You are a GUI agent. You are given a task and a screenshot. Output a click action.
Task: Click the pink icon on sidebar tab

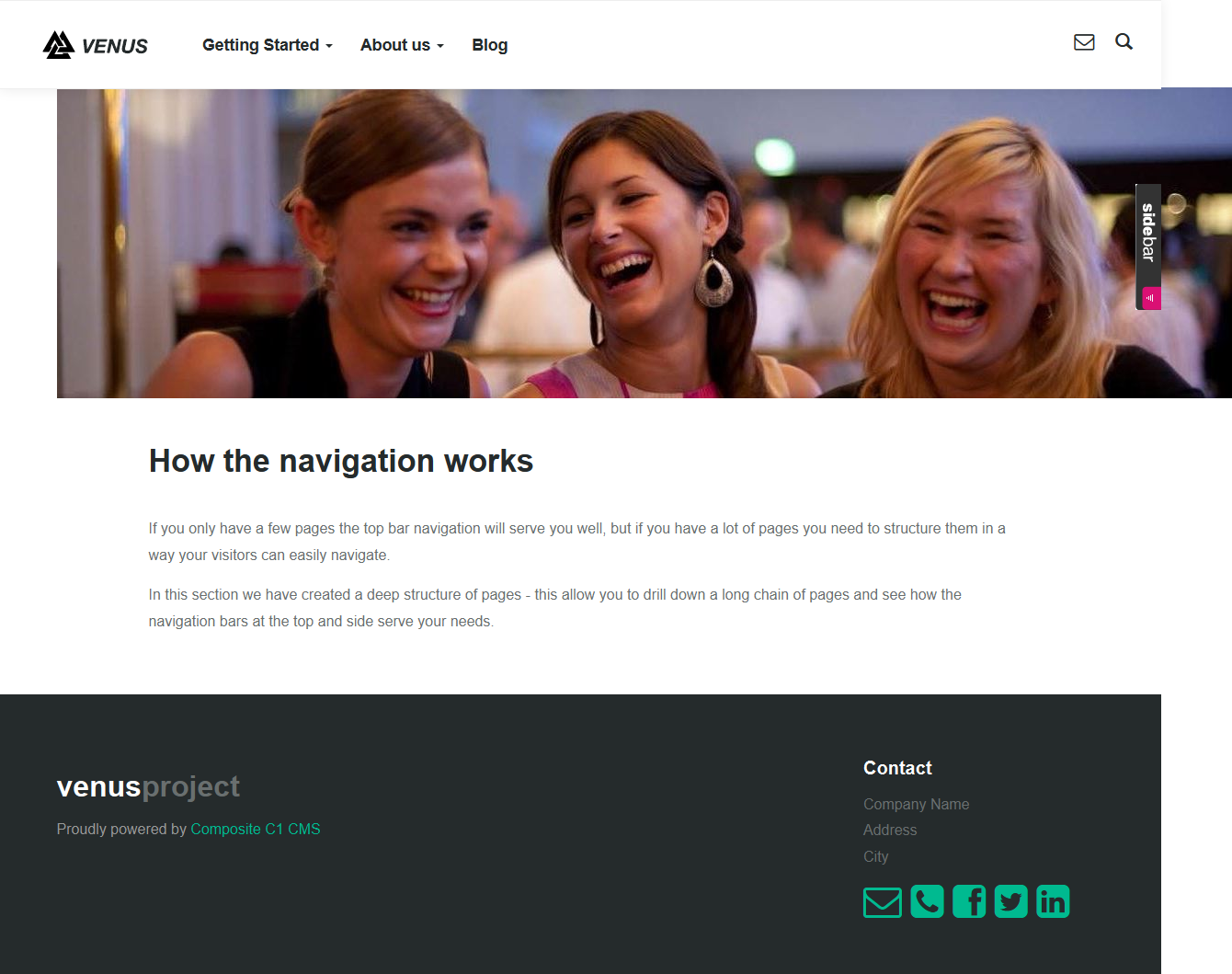click(x=1150, y=298)
